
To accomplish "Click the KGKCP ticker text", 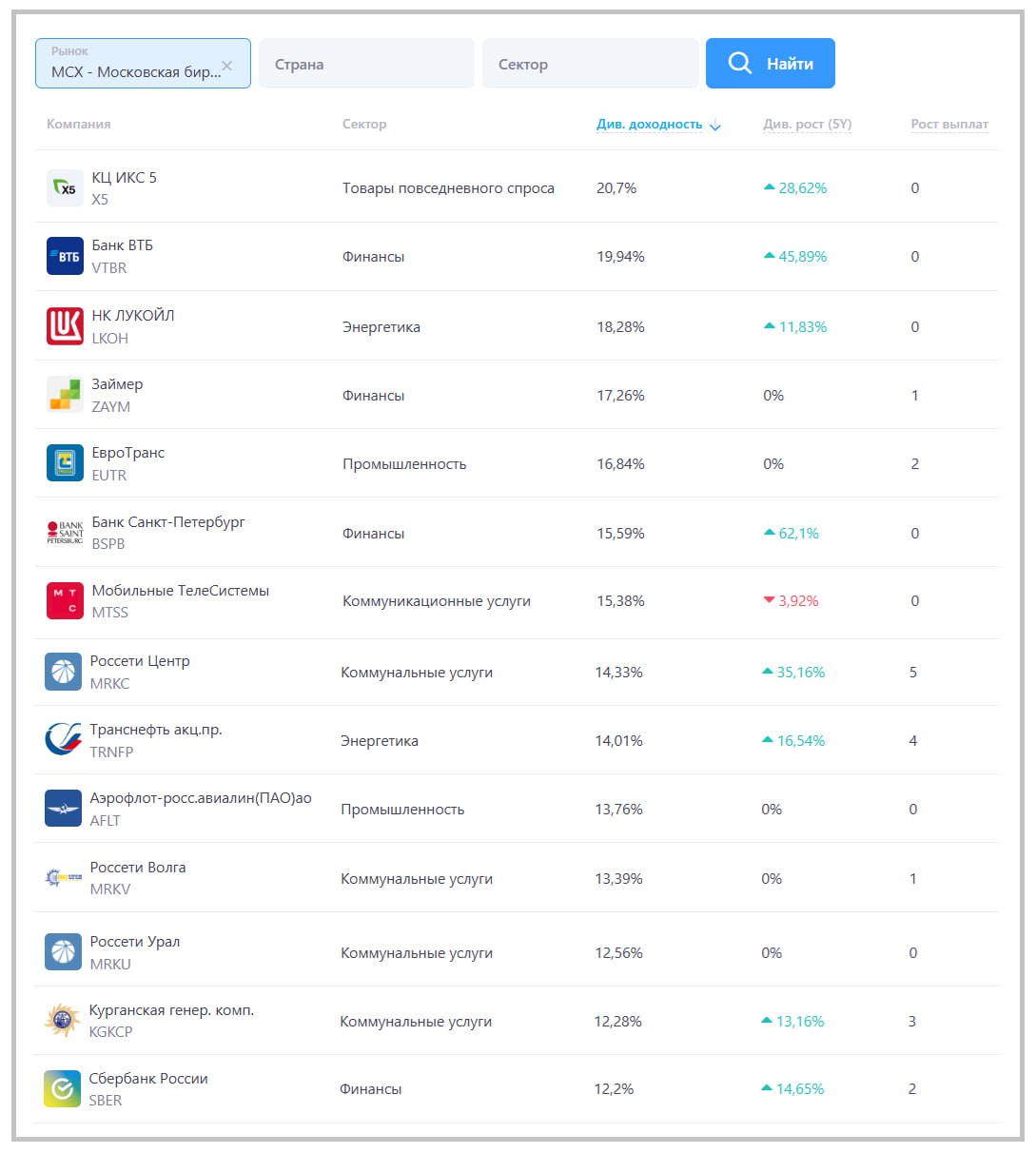I will point(110,1032).
